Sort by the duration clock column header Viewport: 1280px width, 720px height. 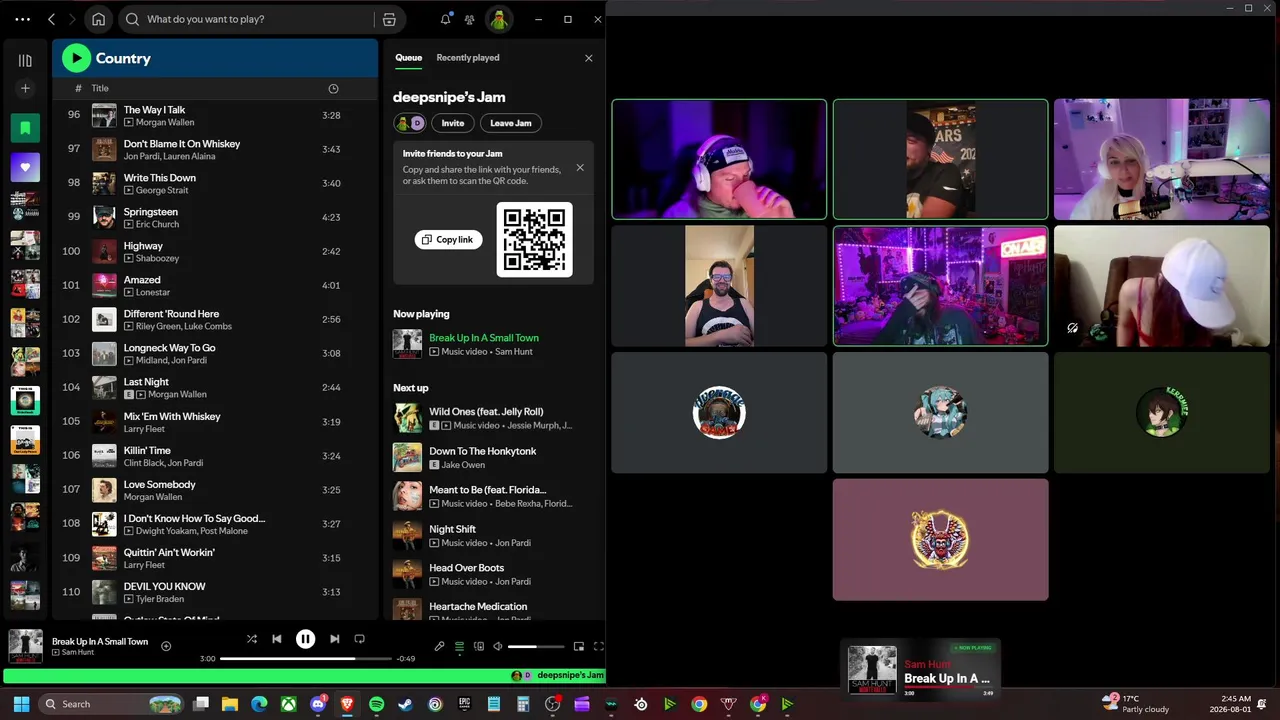coord(333,88)
